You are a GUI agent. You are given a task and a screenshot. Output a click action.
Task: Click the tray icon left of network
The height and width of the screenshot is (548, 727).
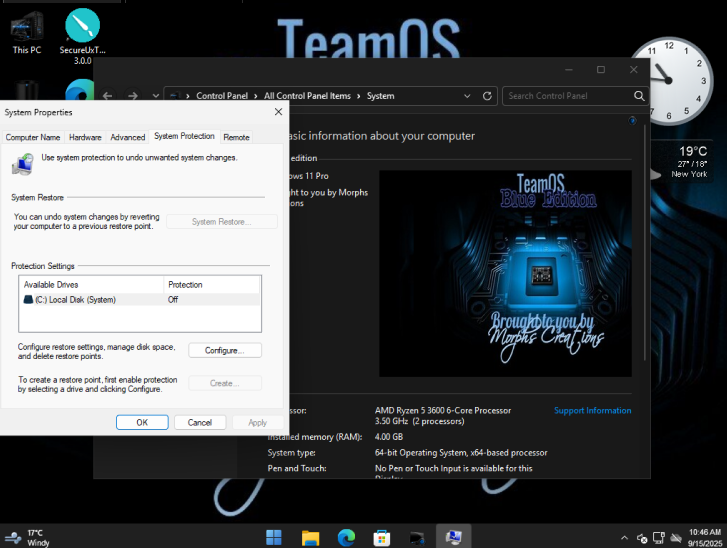642,538
